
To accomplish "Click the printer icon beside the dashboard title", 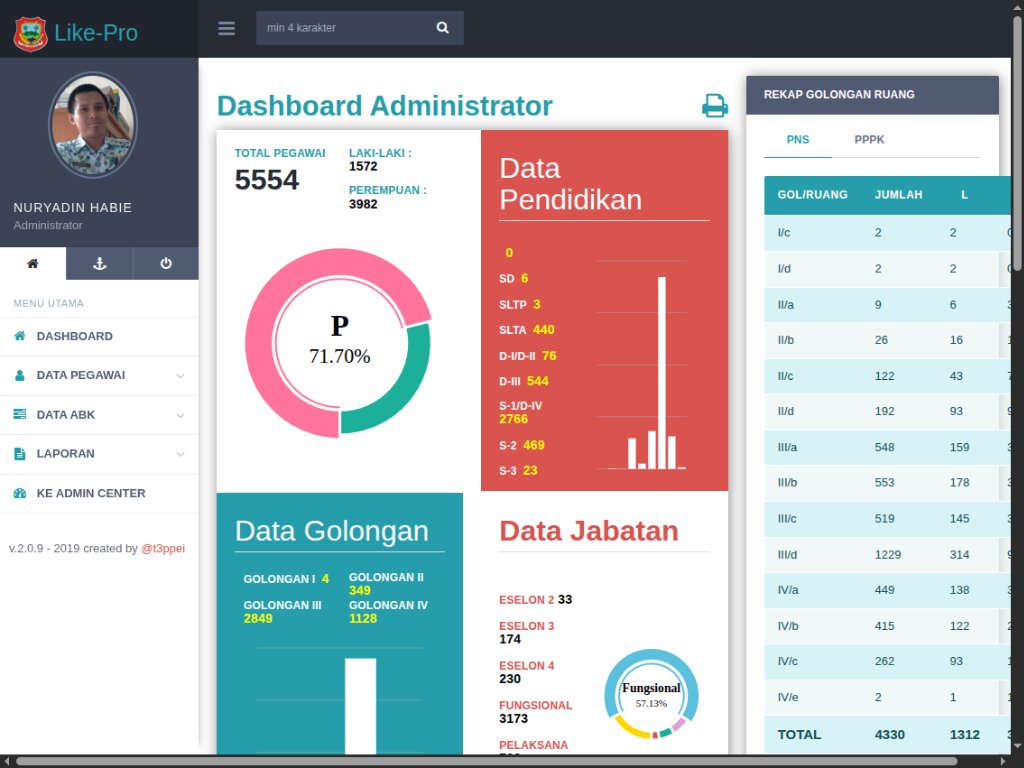I will (x=714, y=106).
